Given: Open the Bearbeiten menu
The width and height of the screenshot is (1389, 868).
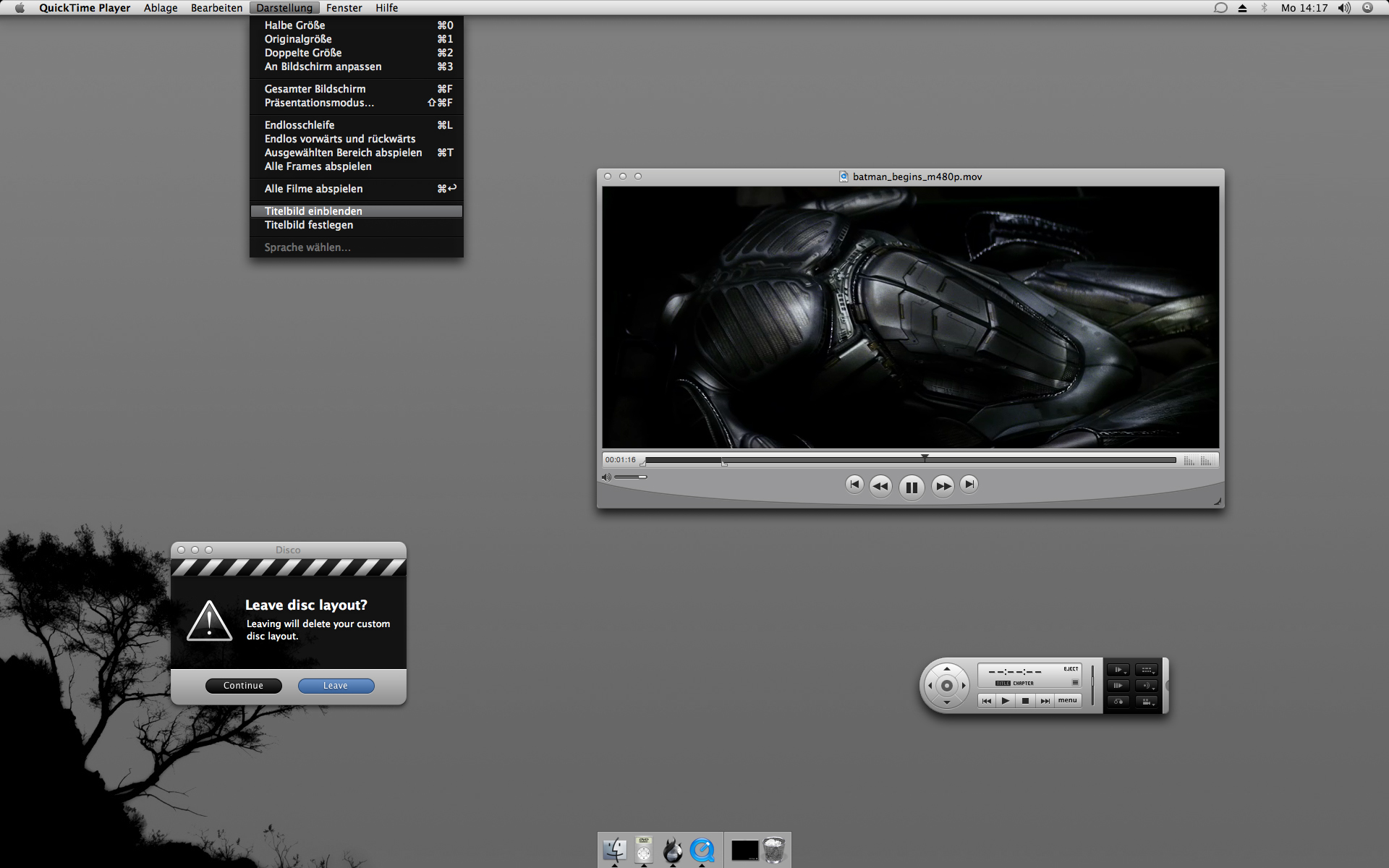Looking at the screenshot, I should point(216,8).
